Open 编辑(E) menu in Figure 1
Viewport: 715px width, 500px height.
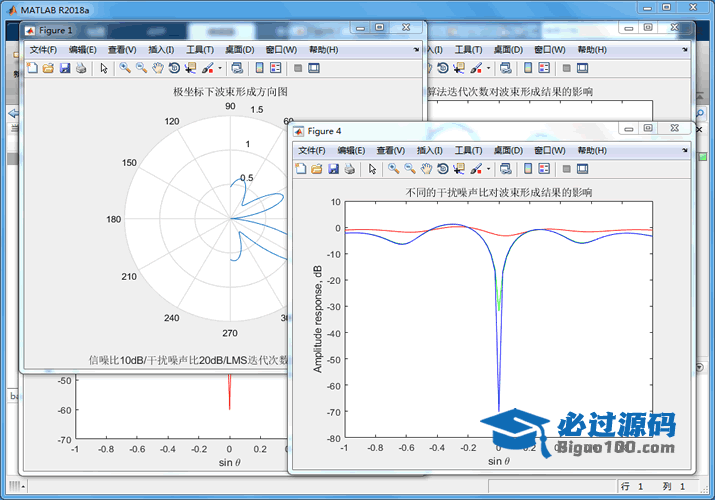click(83, 50)
